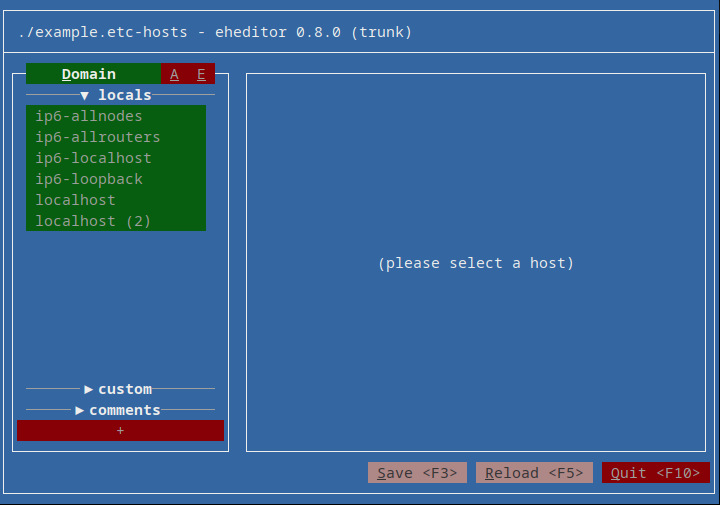
Task: Click Quit <F10> button
Action: pyautogui.click(x=656, y=473)
